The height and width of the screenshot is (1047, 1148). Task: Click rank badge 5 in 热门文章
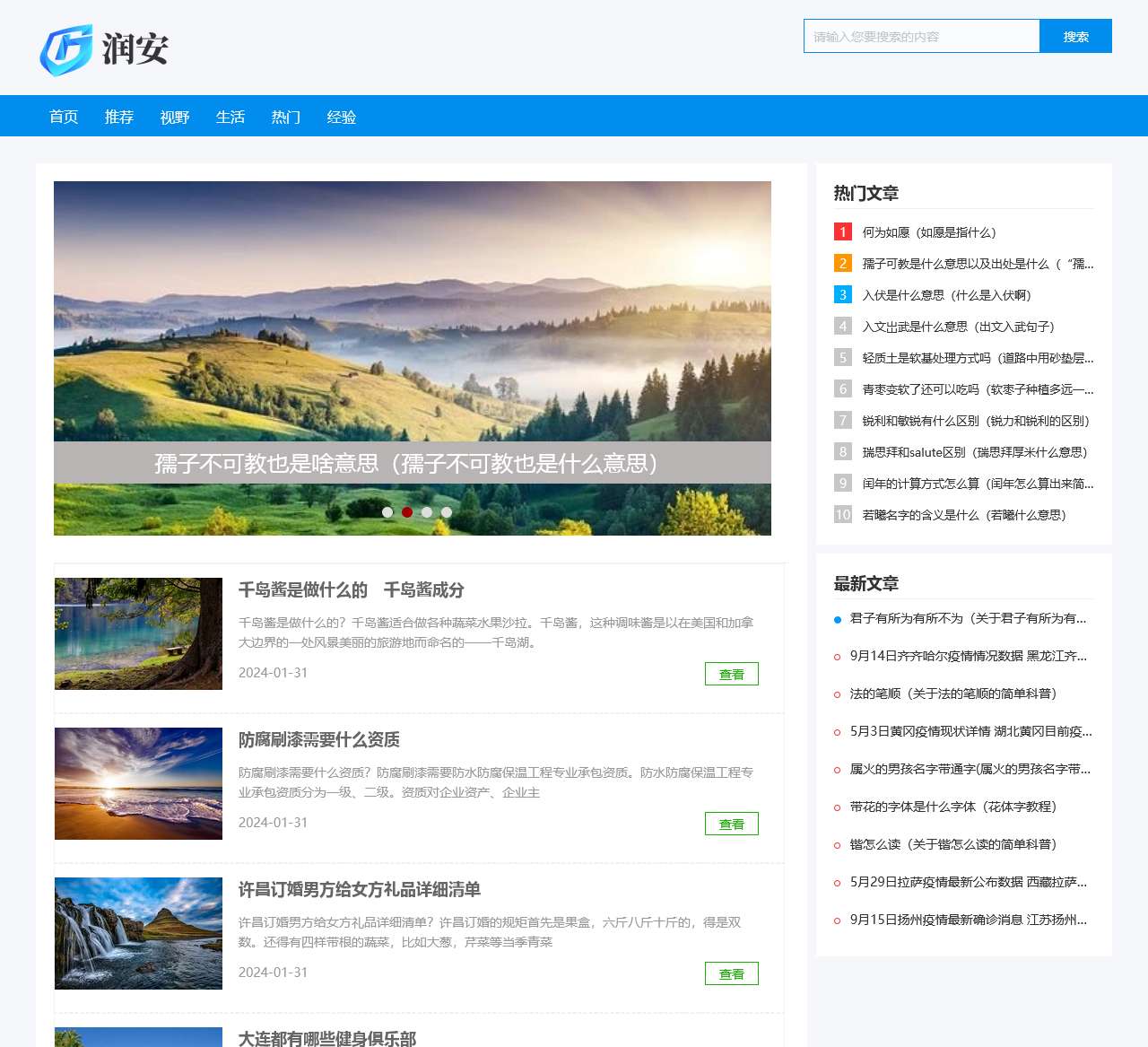(x=843, y=357)
